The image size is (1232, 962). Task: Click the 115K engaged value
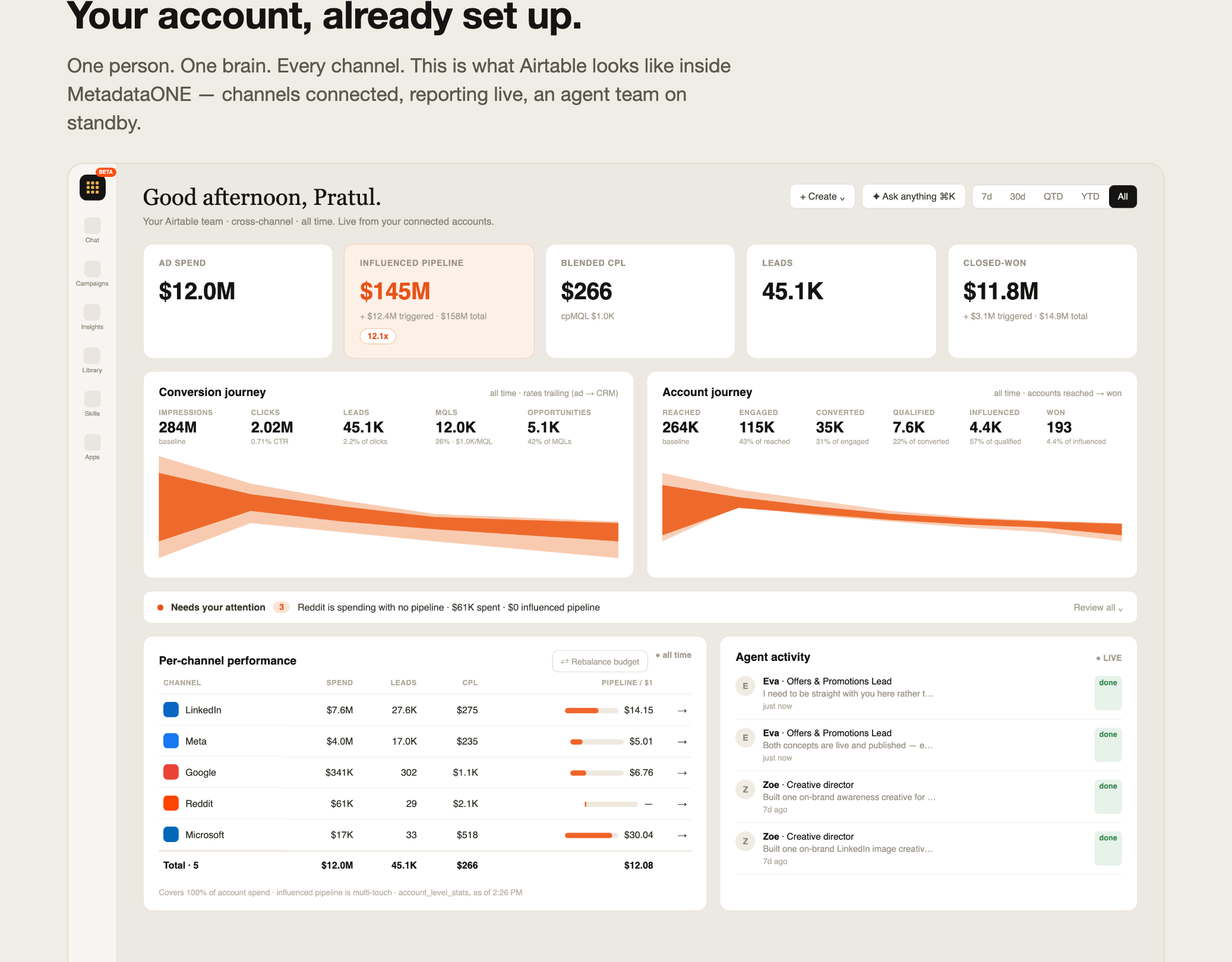(757, 428)
